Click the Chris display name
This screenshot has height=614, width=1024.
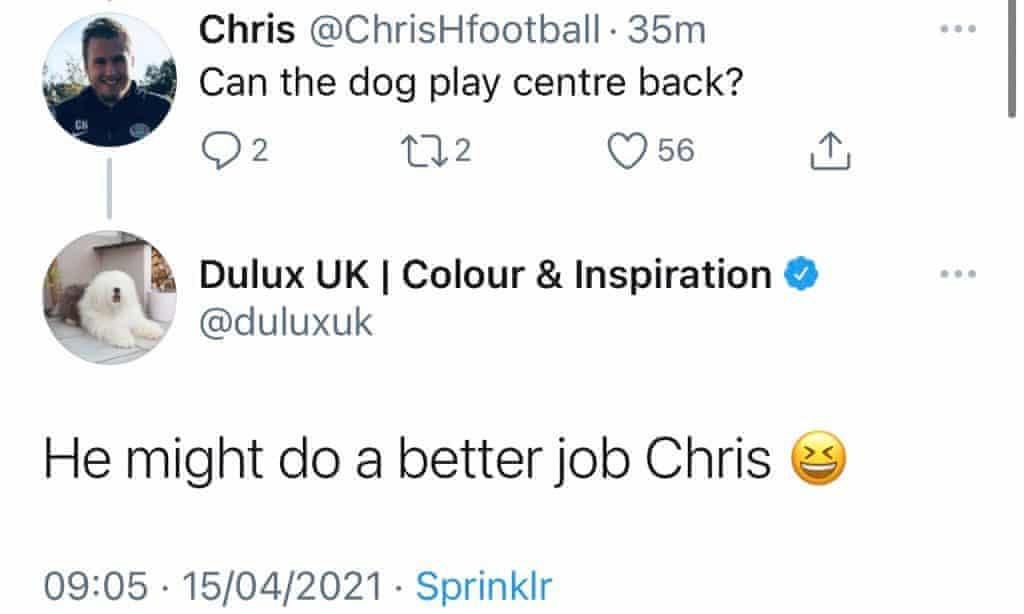pyautogui.click(x=247, y=30)
